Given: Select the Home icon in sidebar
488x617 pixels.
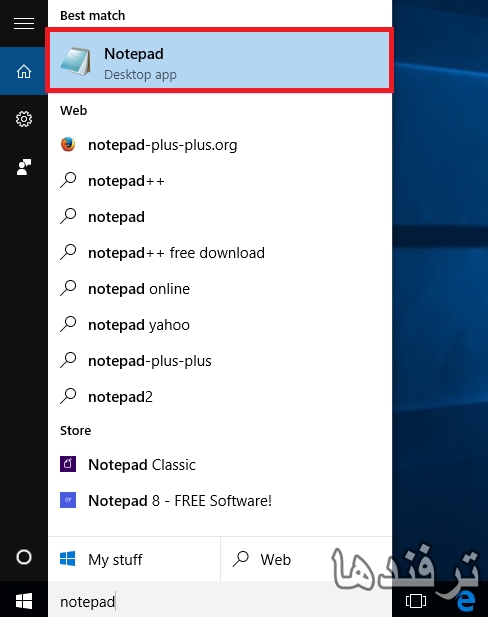Looking at the screenshot, I should 24,71.
